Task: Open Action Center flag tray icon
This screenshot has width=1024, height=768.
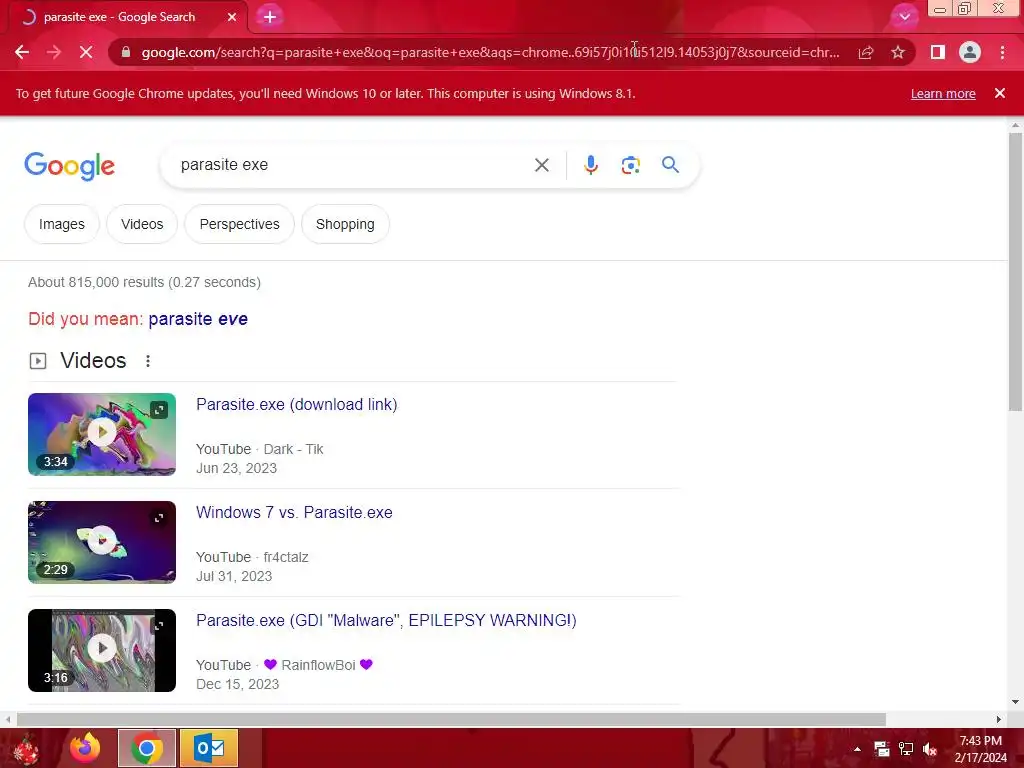Action: pos(882,749)
